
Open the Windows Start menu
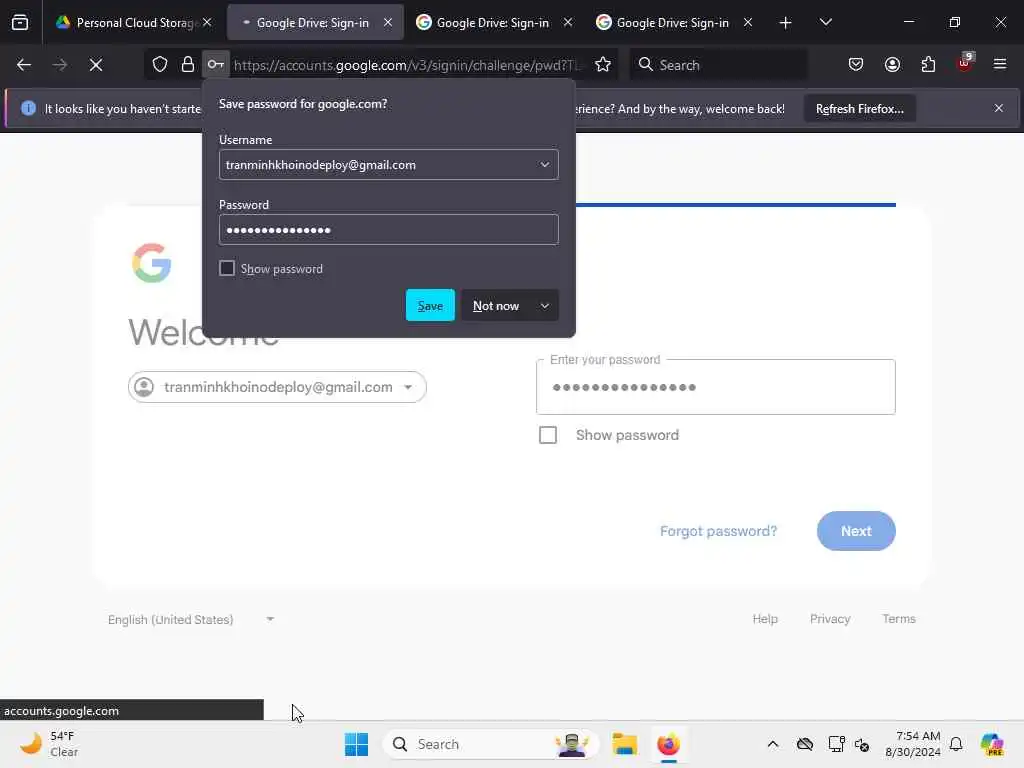coord(356,744)
